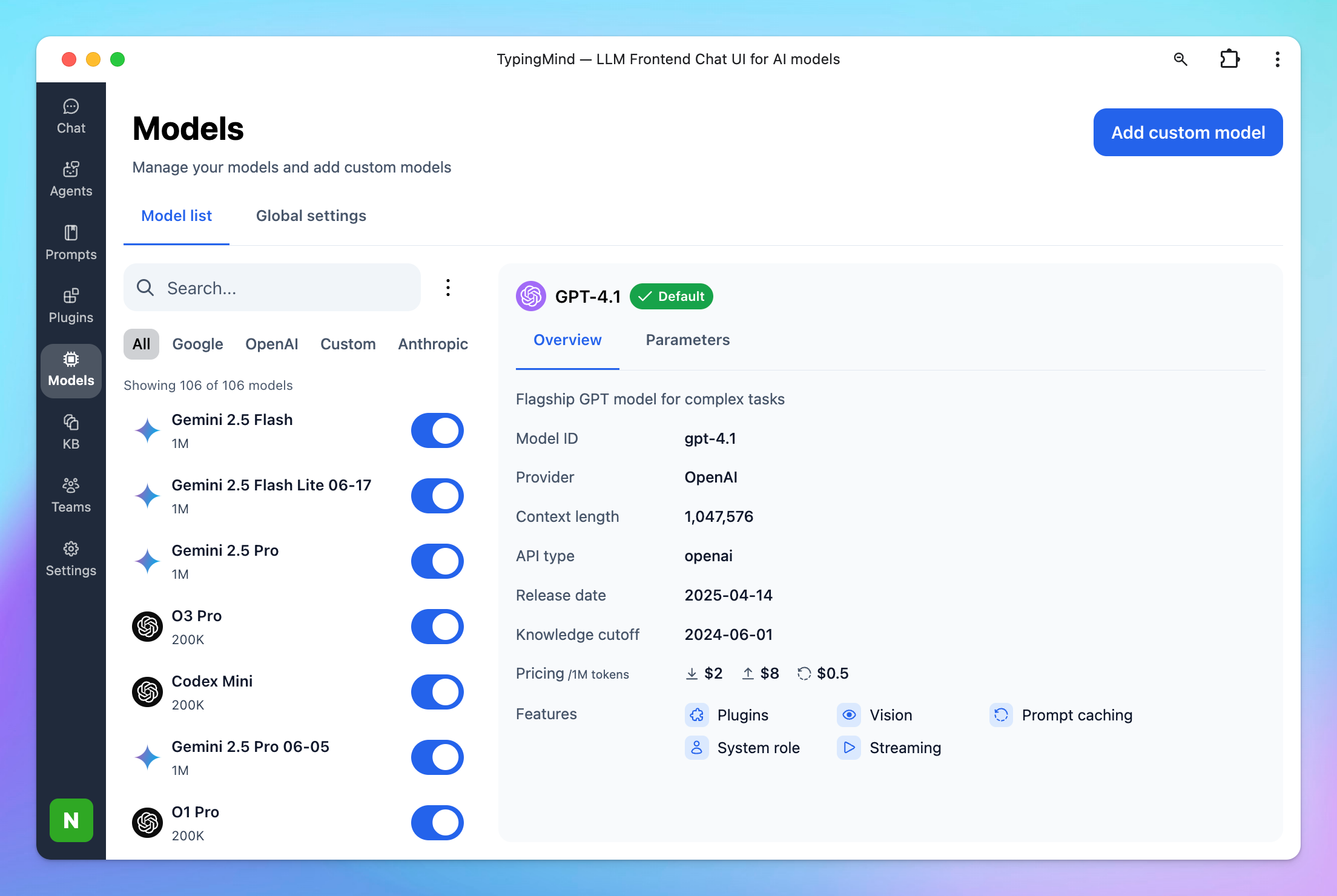Open Settings from the sidebar
The width and height of the screenshot is (1337, 896).
point(71,559)
